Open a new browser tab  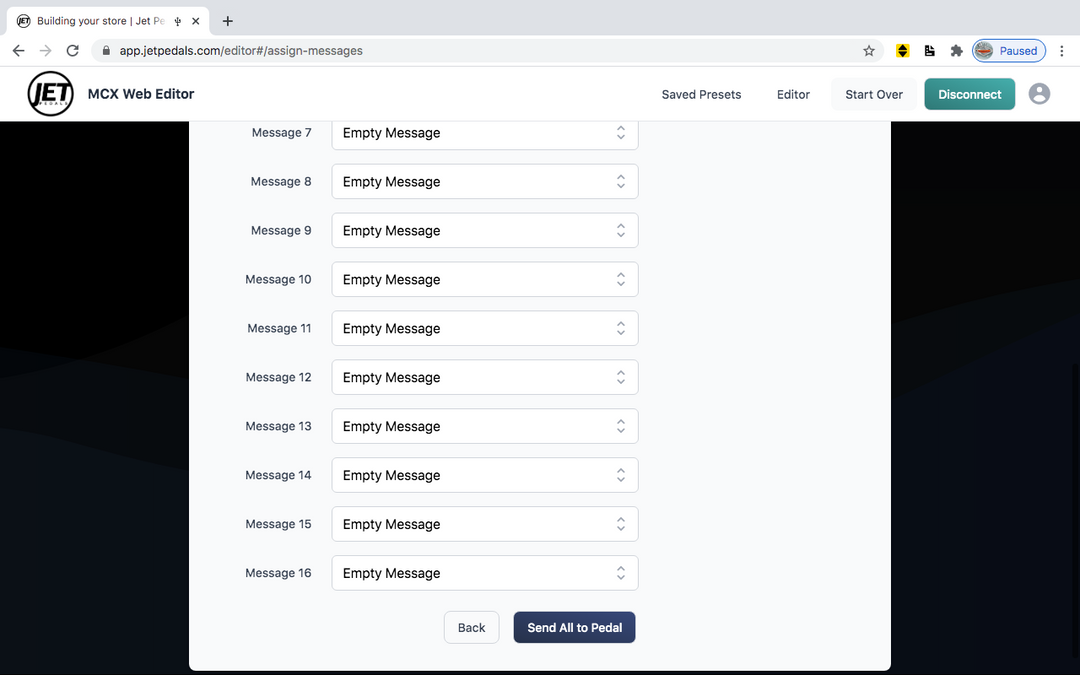pyautogui.click(x=228, y=21)
